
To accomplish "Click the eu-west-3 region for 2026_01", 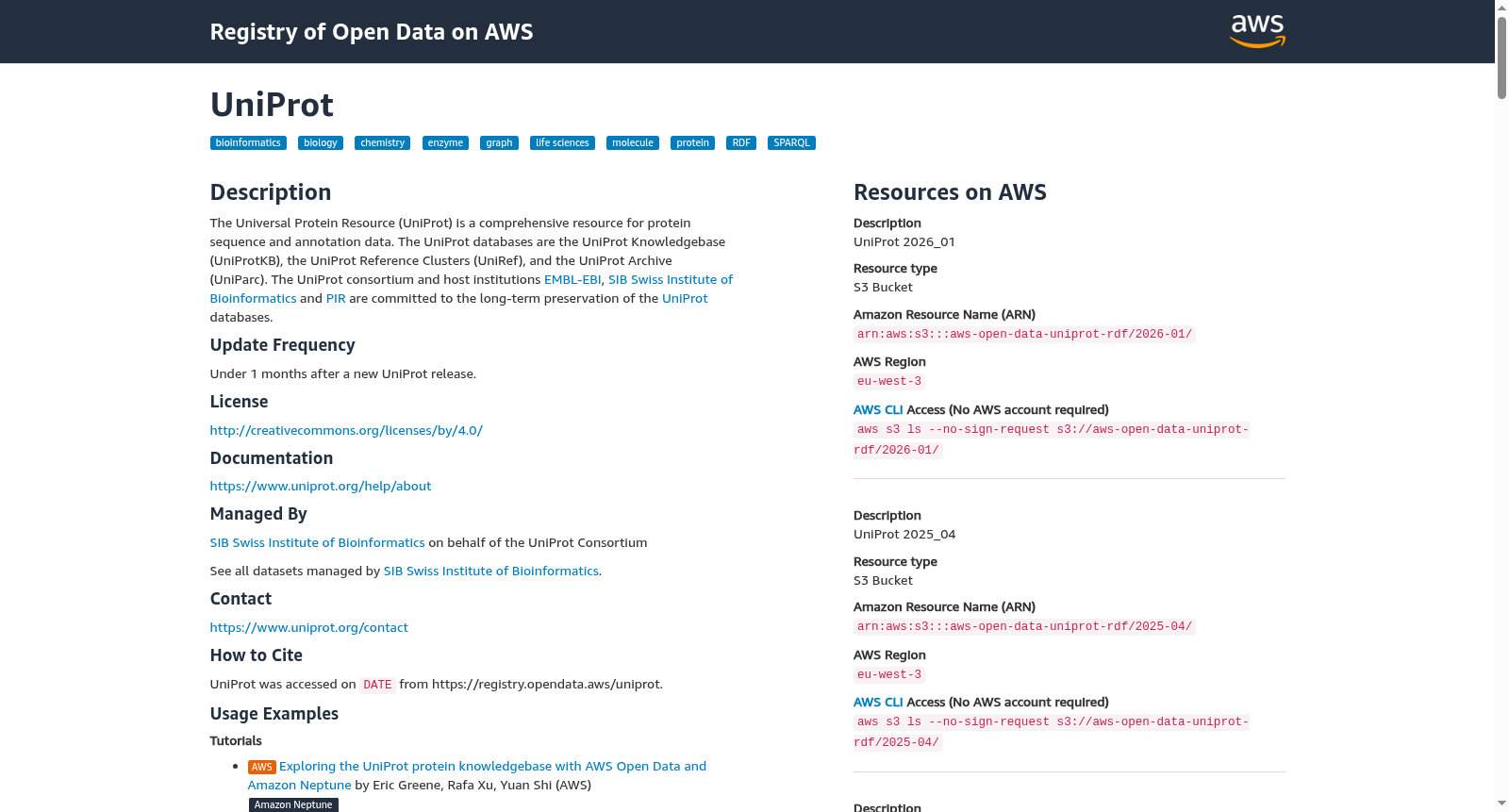I will (889, 382).
